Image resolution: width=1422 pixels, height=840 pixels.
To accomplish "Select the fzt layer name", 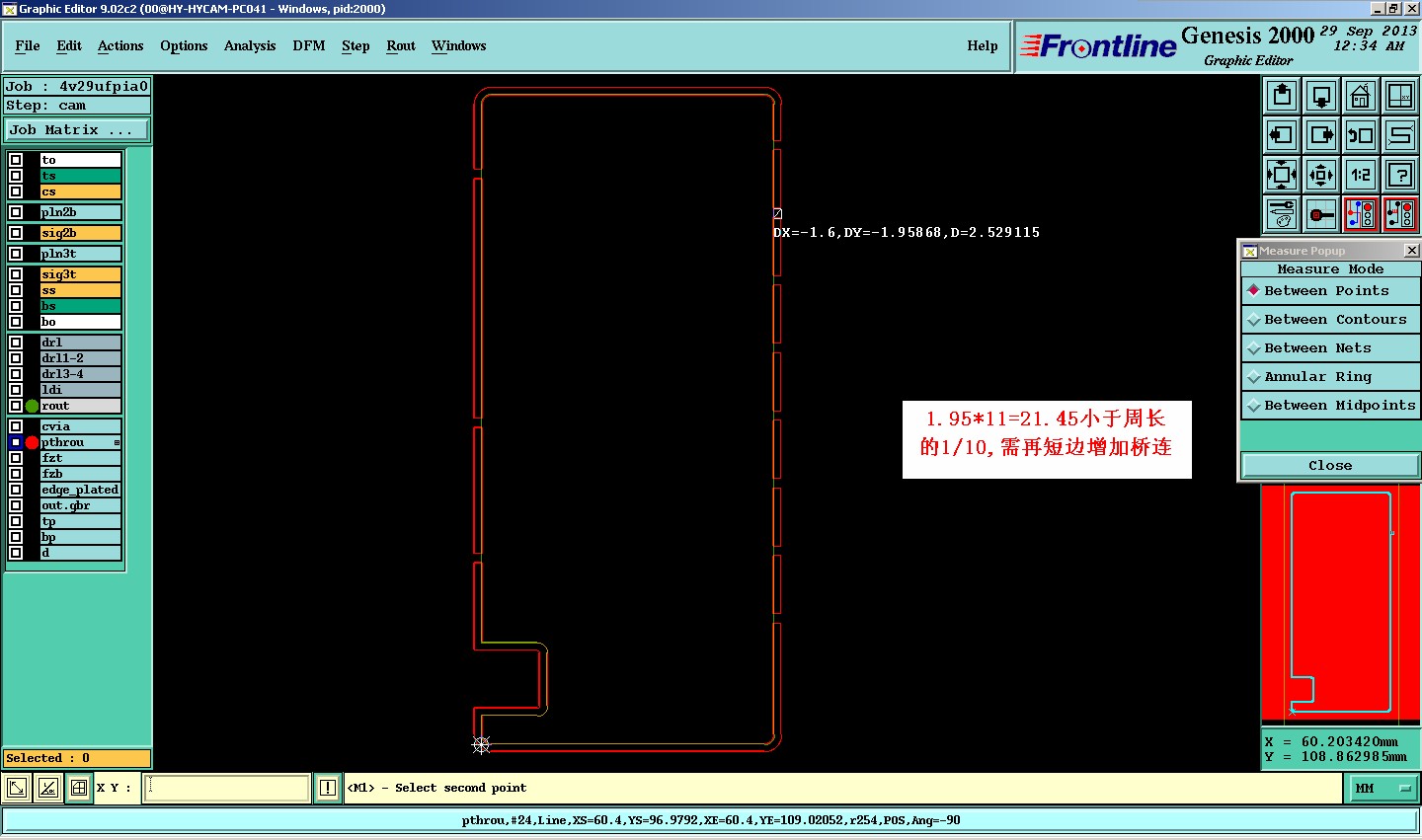I will point(80,458).
